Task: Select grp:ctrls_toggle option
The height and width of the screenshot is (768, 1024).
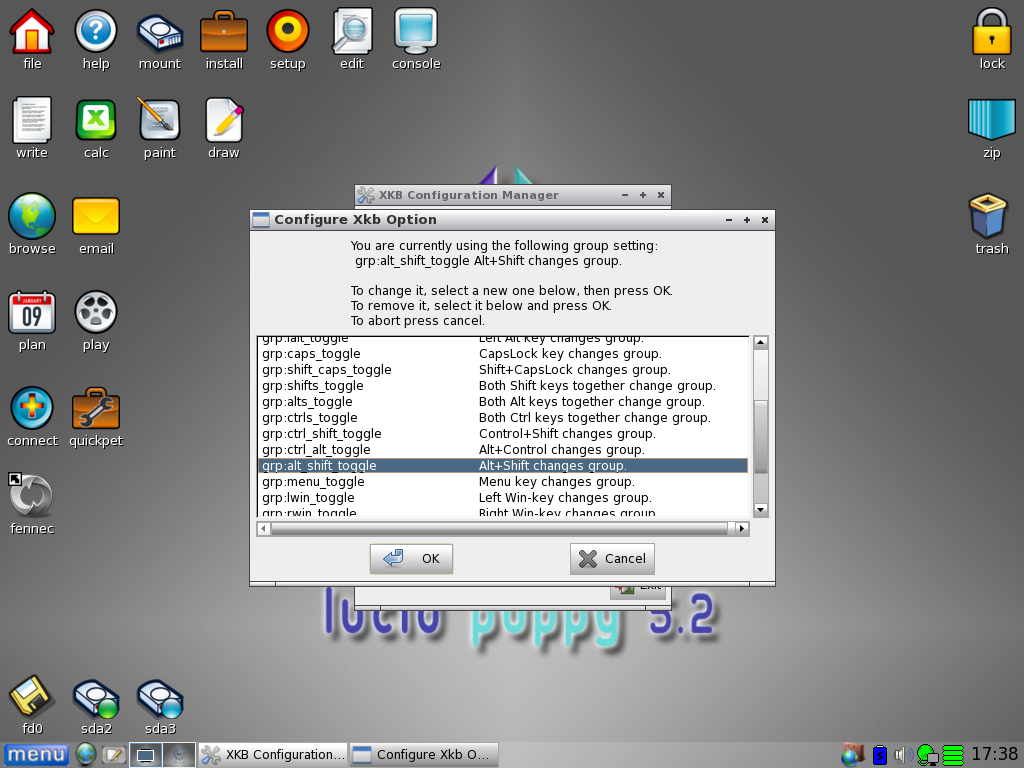Action: [x=504, y=417]
